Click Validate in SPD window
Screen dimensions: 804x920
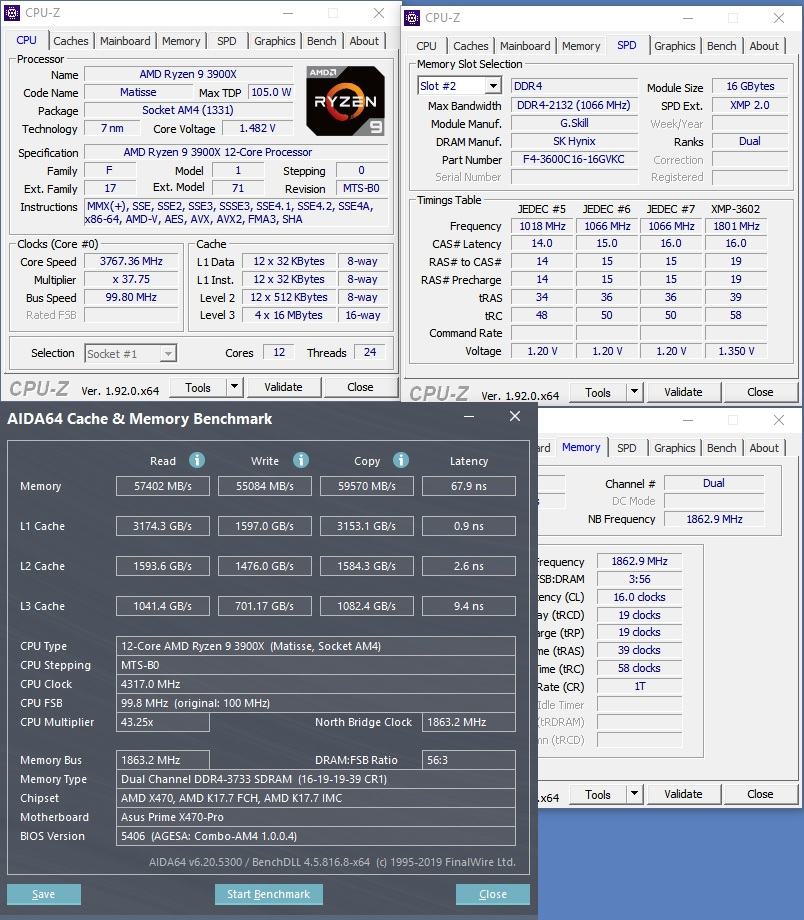(683, 392)
